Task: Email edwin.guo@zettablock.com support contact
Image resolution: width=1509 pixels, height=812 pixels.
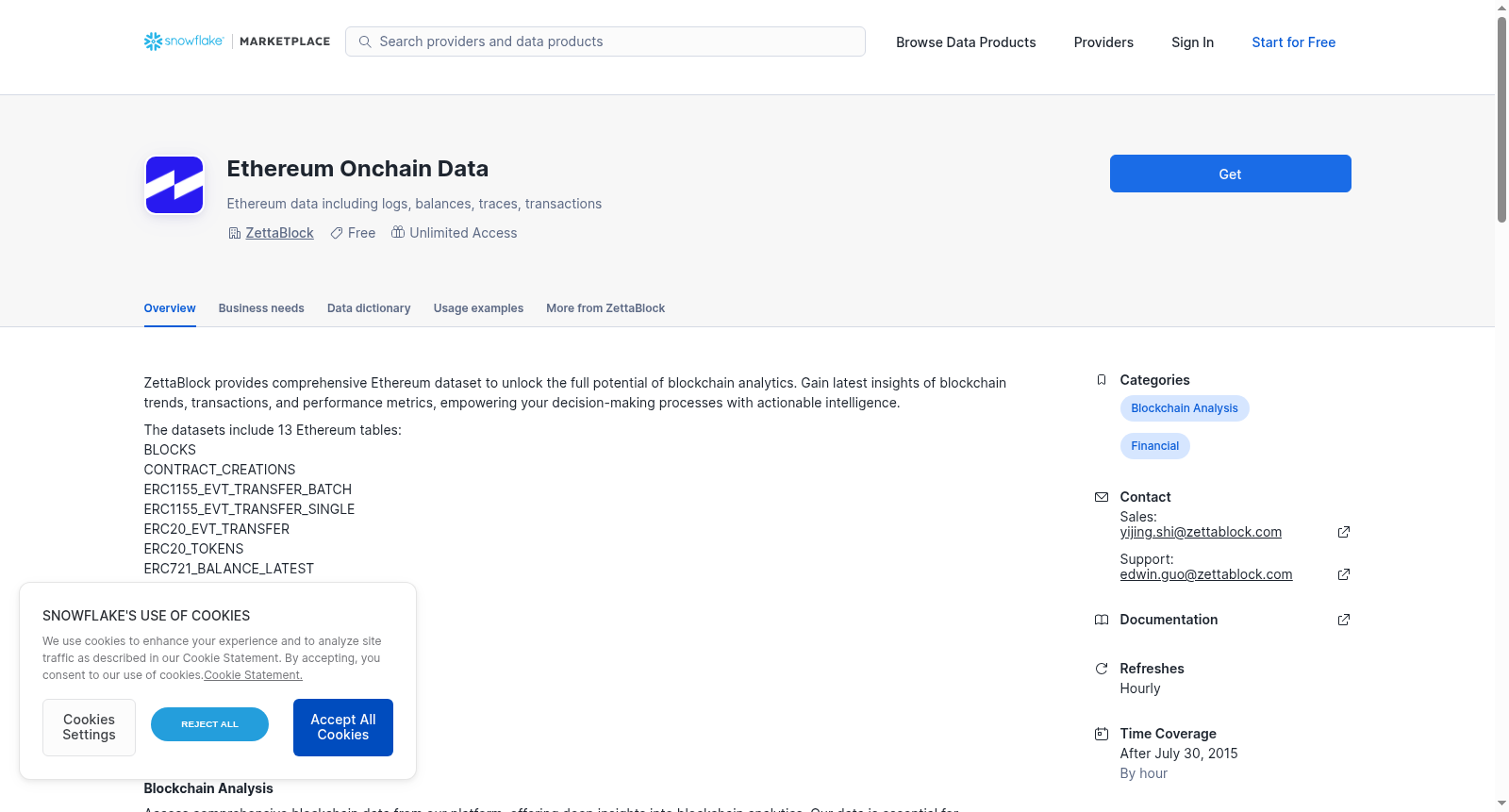Action: click(1206, 574)
